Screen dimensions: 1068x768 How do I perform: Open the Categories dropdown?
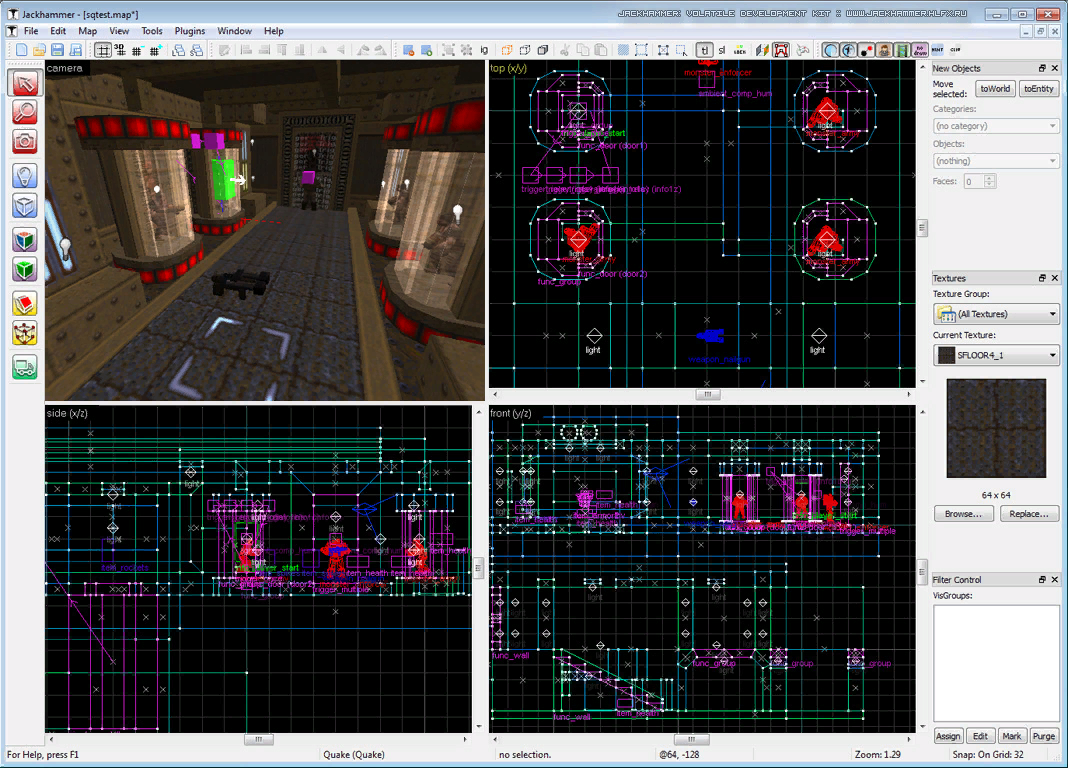[x=996, y=126]
